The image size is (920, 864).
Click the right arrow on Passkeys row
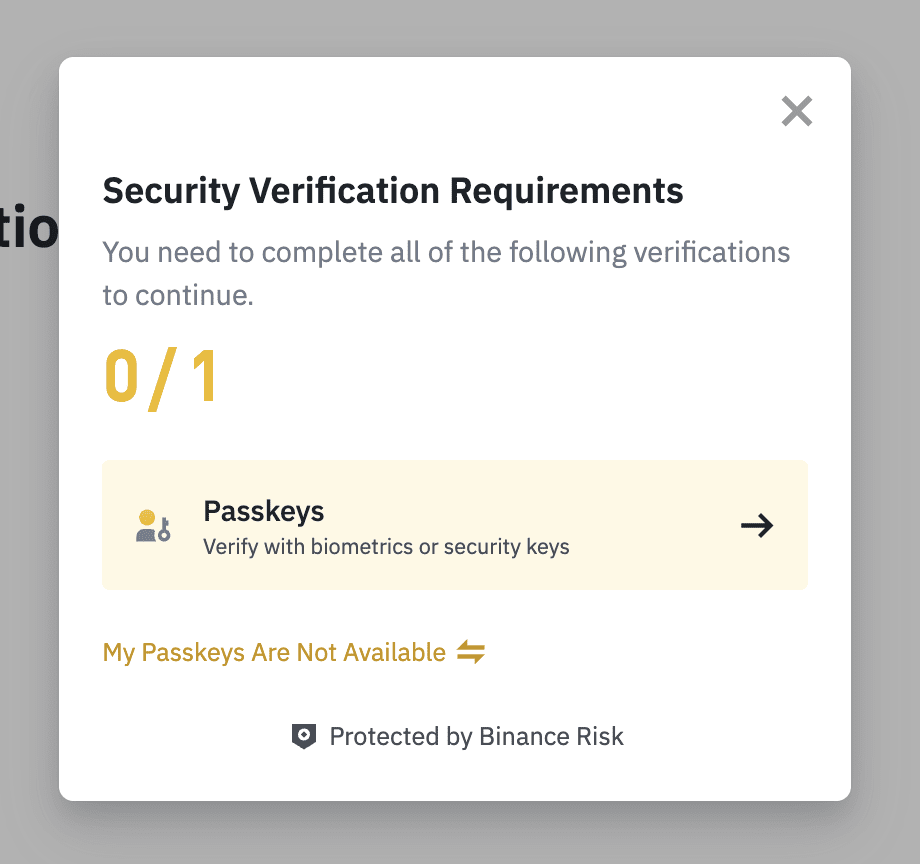(x=757, y=526)
